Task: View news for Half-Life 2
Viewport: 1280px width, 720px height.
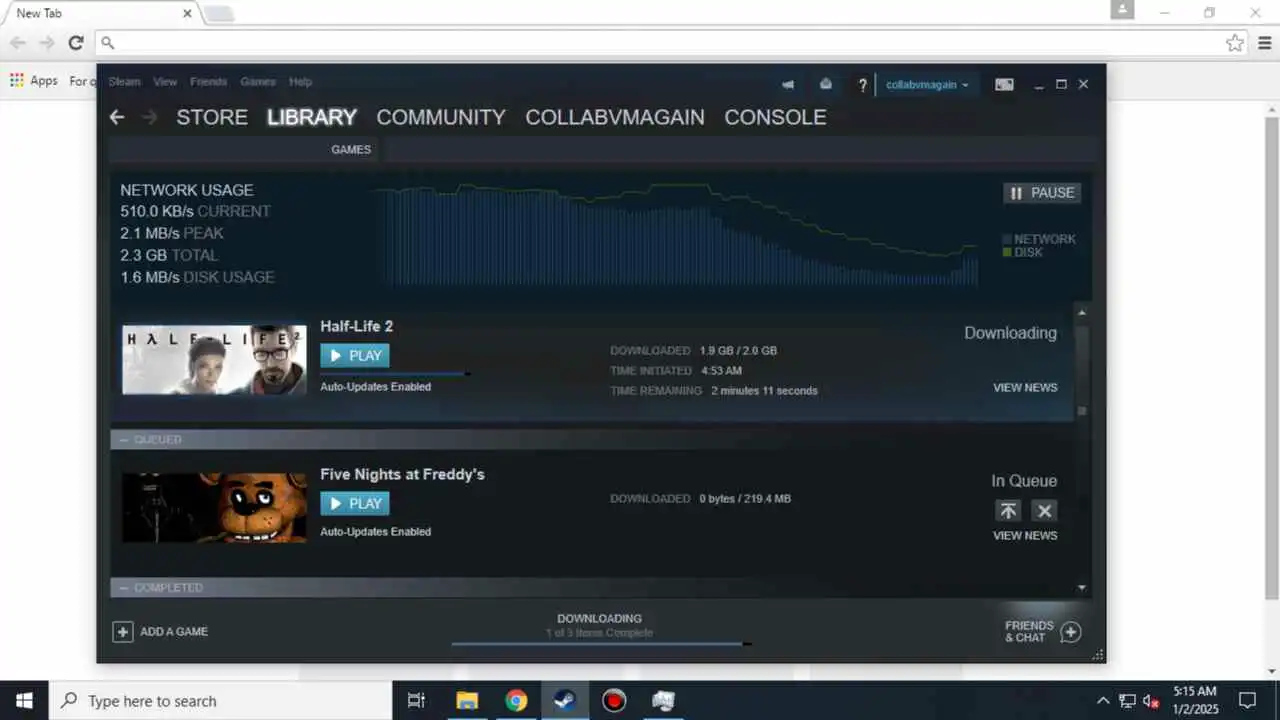Action: pyautogui.click(x=1025, y=388)
